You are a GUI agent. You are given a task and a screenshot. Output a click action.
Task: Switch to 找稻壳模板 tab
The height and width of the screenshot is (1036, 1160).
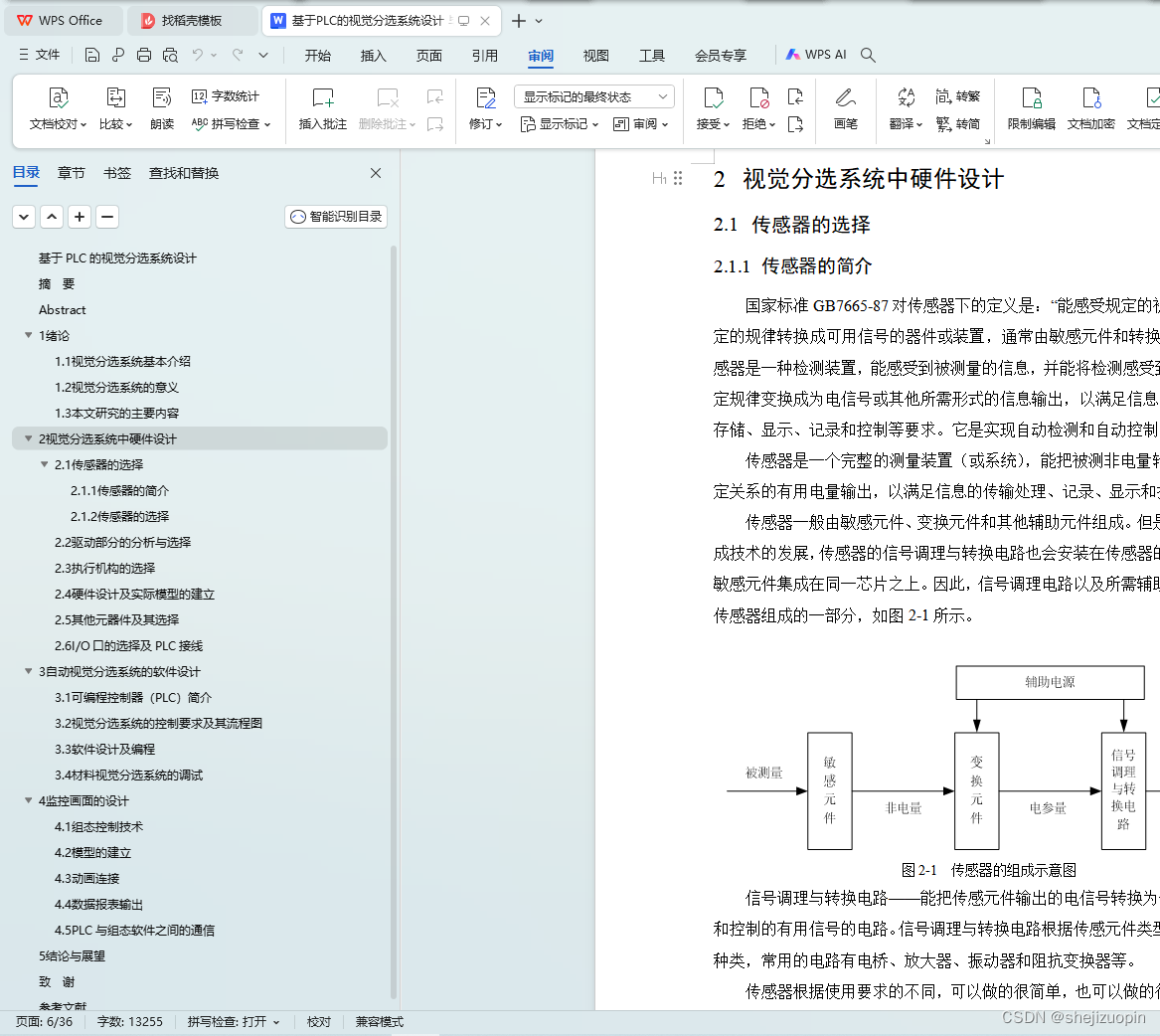(x=193, y=21)
